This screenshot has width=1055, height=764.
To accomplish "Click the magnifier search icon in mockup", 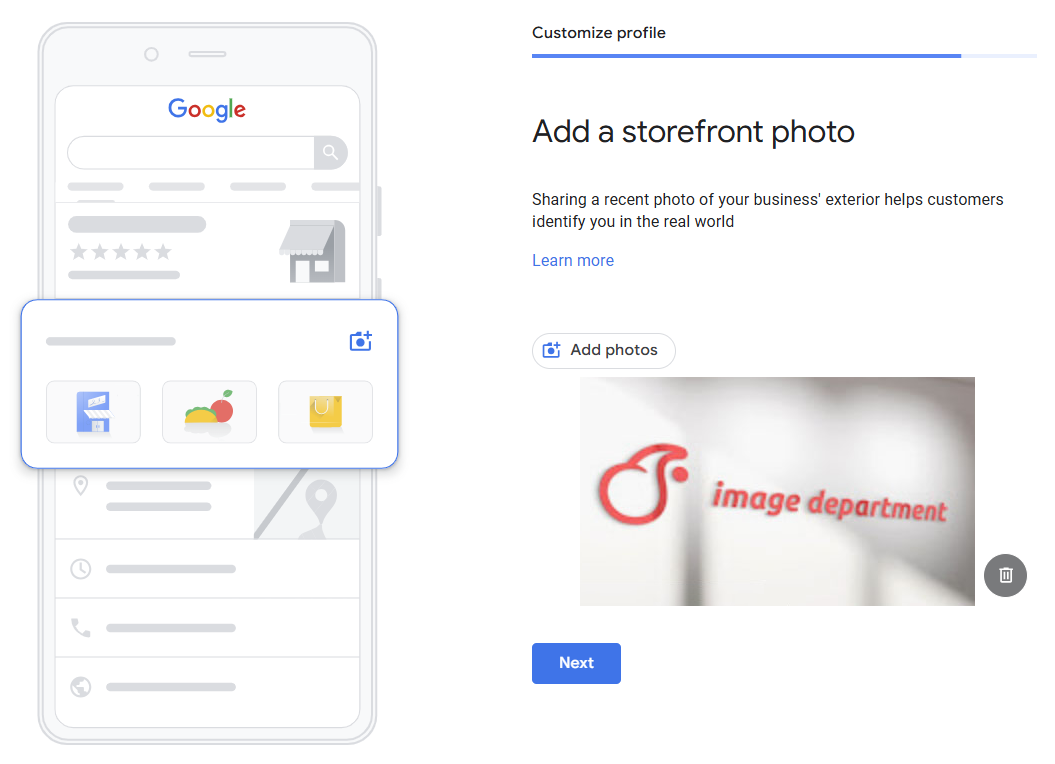I will click(x=330, y=153).
